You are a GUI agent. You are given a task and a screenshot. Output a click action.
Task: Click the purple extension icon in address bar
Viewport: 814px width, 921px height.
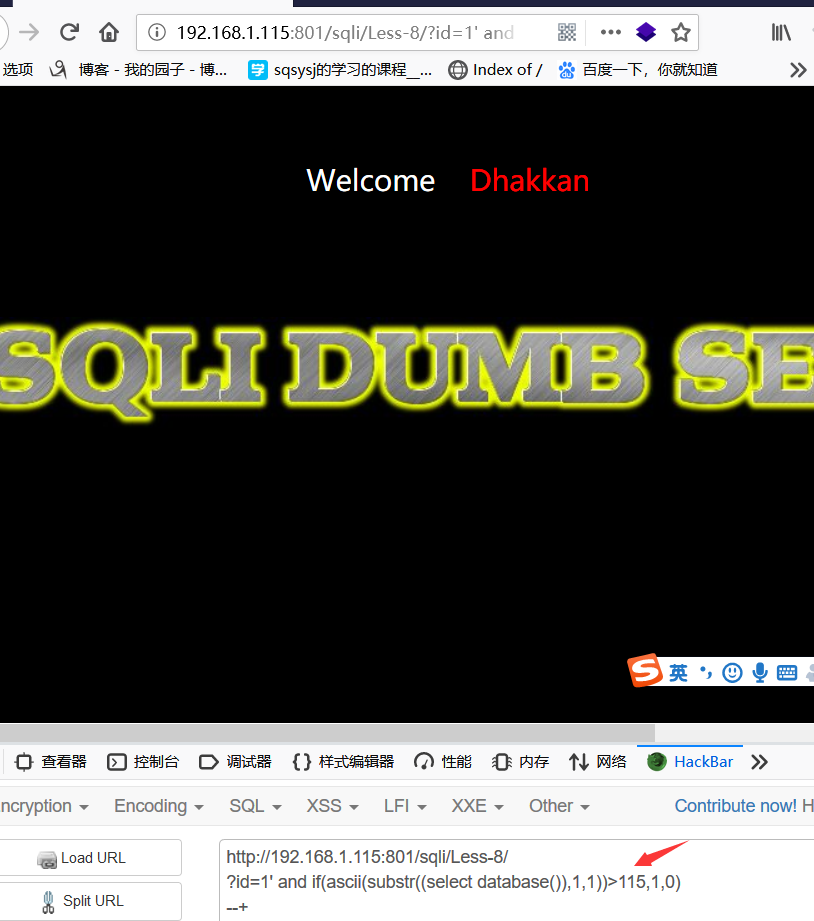[x=645, y=32]
